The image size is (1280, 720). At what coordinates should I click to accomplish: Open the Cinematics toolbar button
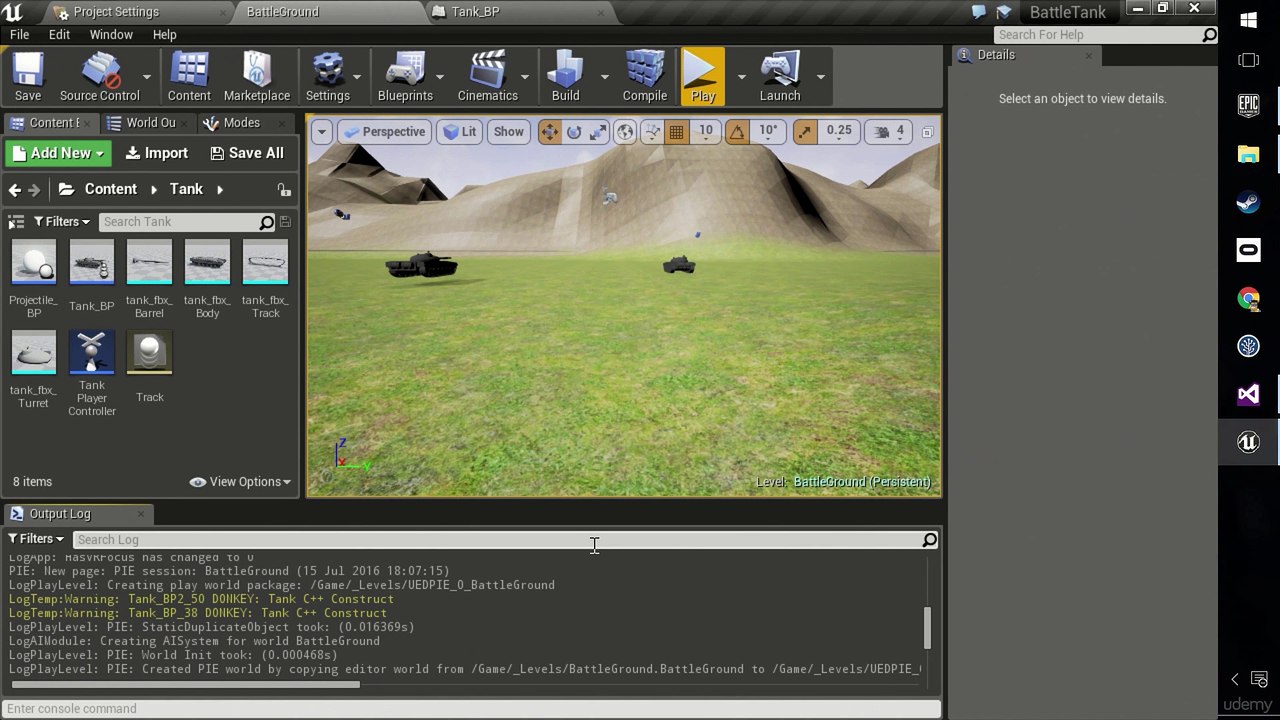488,77
